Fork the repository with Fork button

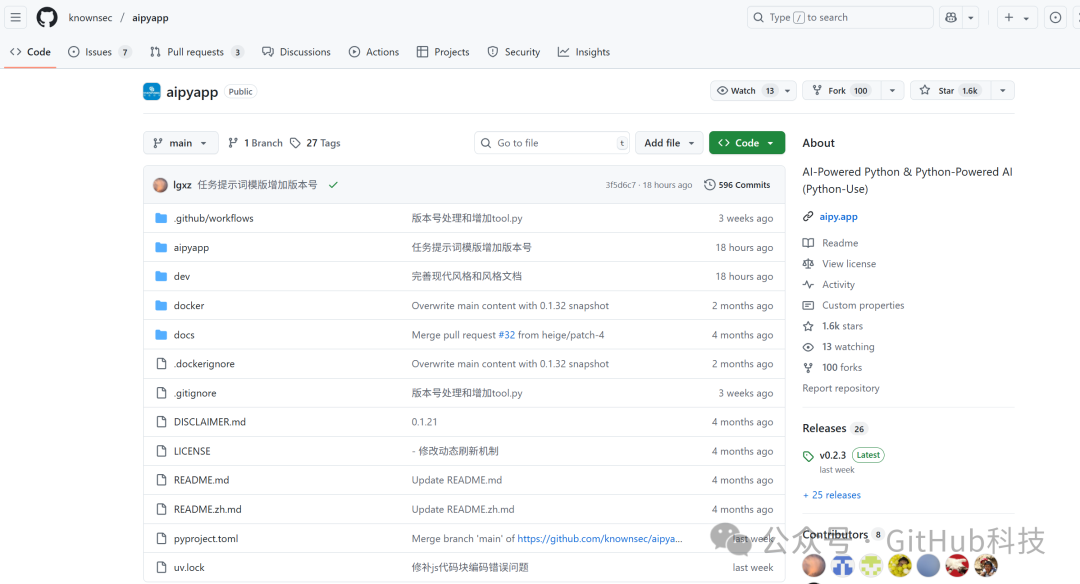coord(842,91)
